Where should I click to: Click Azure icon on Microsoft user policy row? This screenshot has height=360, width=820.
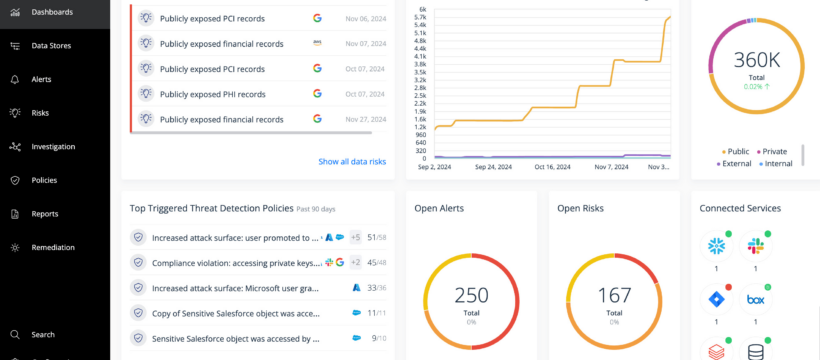[357, 288]
